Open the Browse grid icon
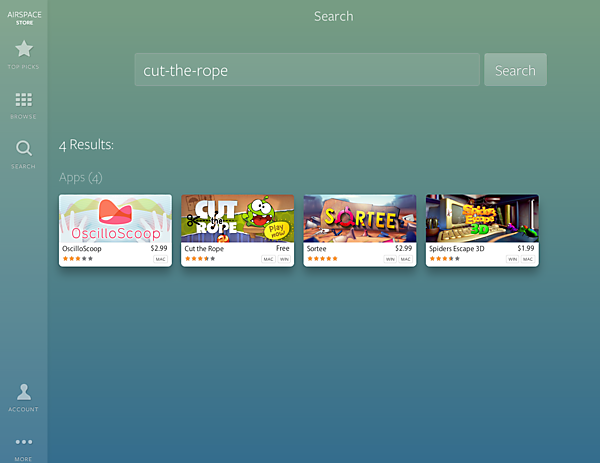The width and height of the screenshot is (600, 463). click(24, 99)
